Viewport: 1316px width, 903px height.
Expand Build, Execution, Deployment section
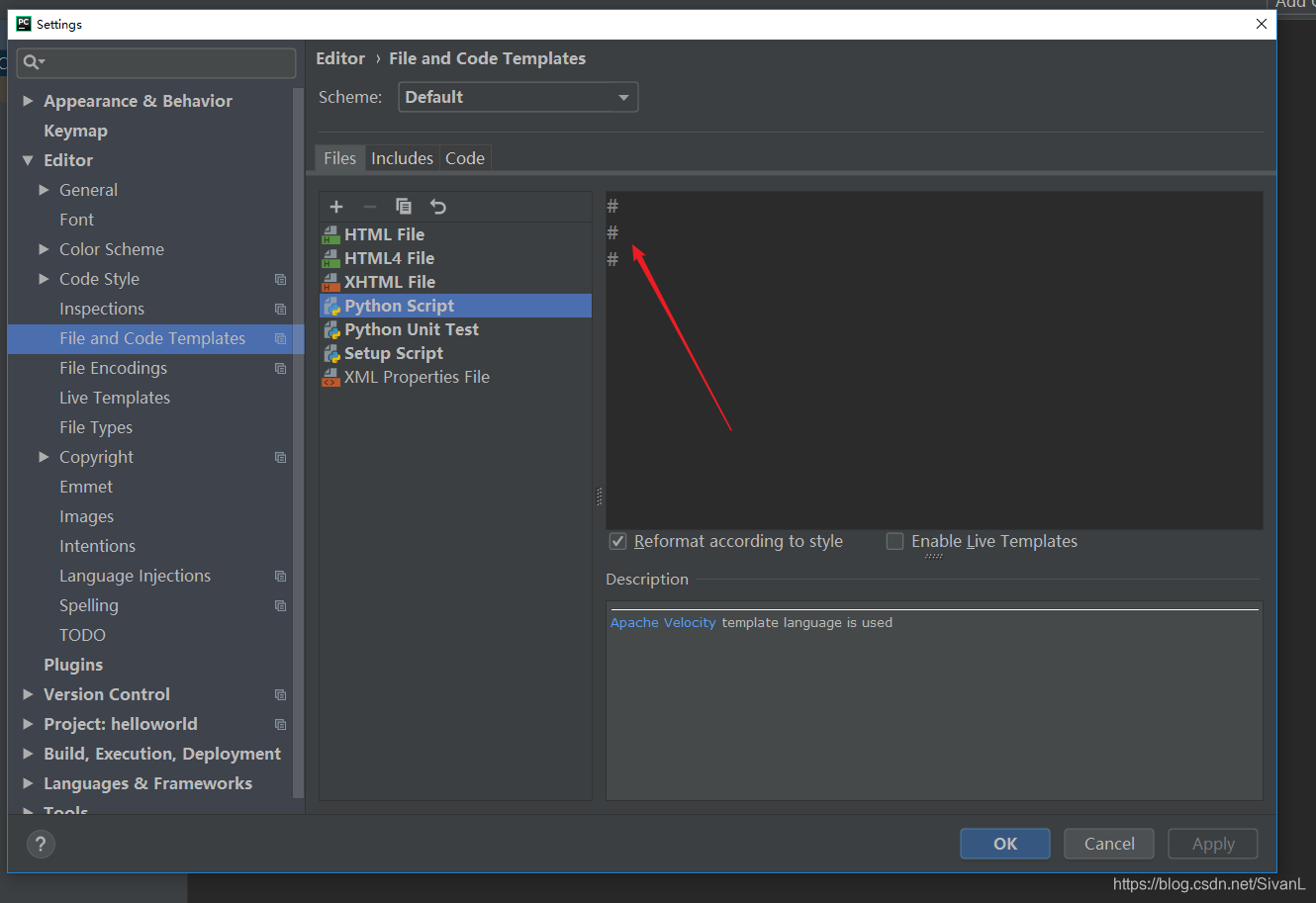(28, 754)
